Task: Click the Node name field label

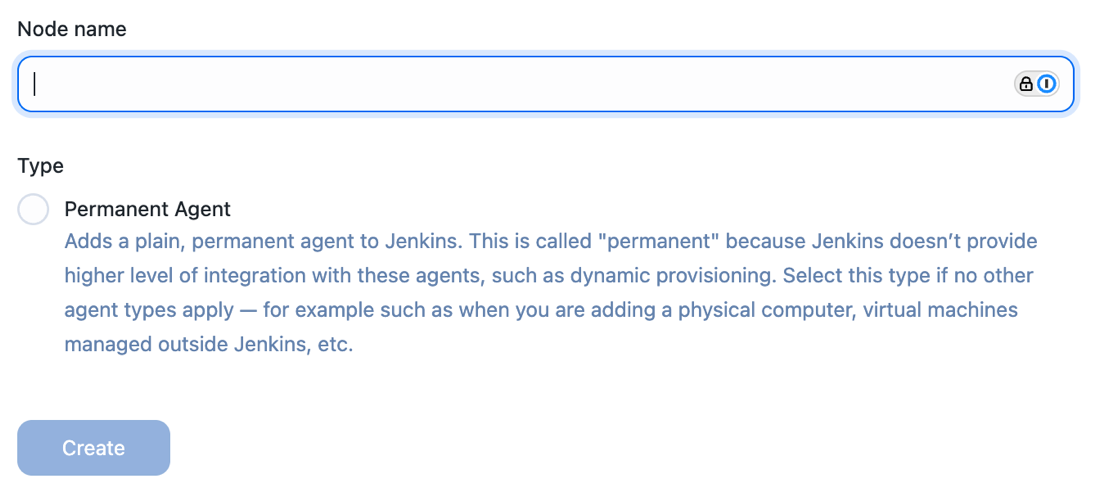Action: click(x=72, y=29)
